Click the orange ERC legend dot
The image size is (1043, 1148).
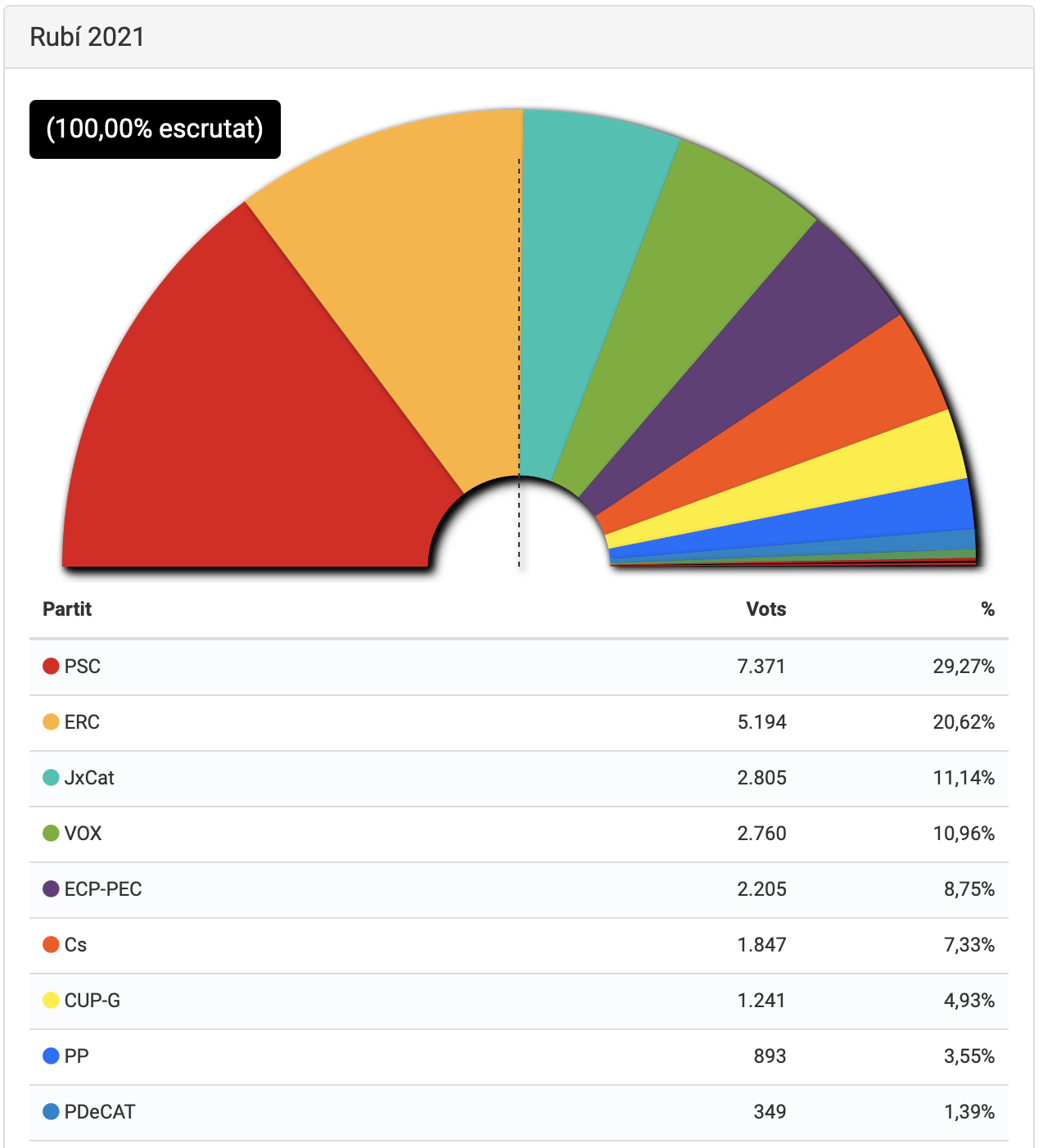click(51, 722)
